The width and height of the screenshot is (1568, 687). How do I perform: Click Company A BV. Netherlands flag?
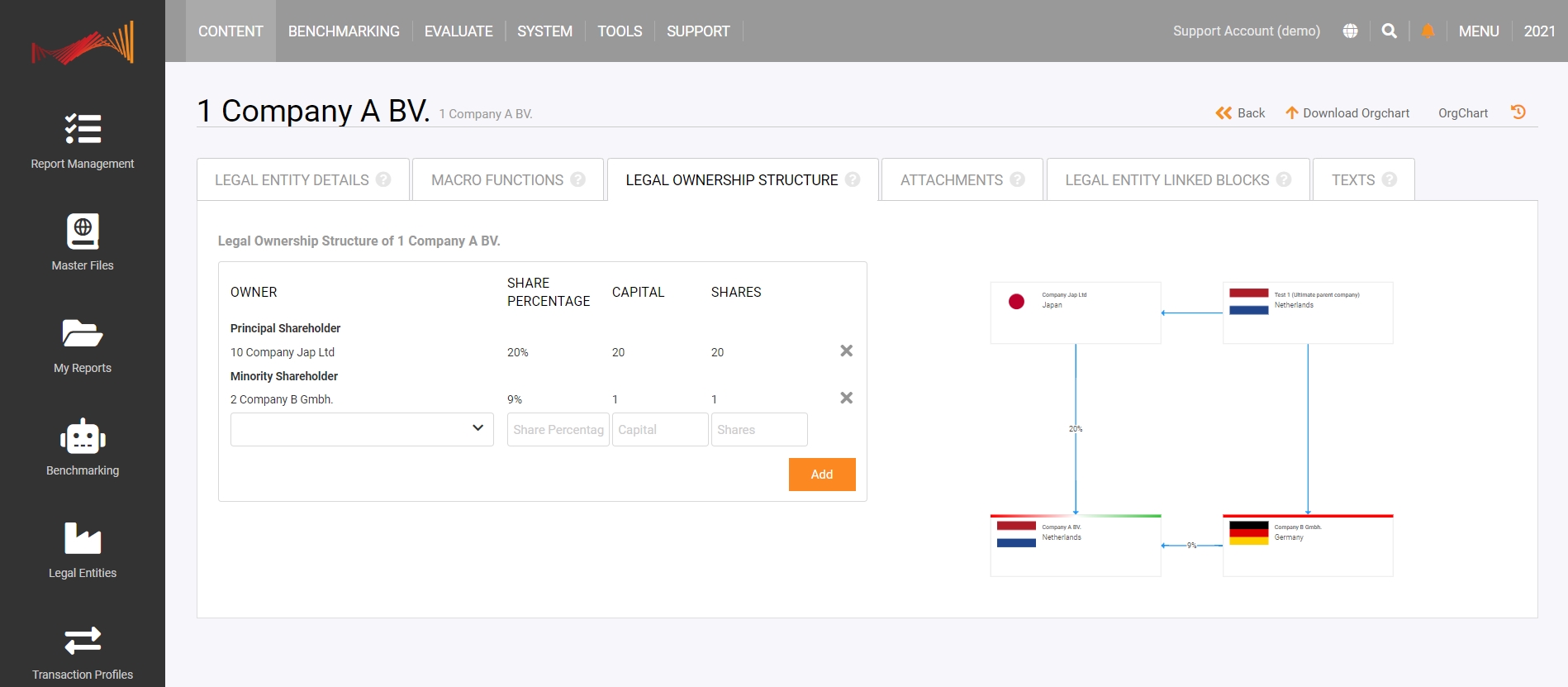point(1016,534)
